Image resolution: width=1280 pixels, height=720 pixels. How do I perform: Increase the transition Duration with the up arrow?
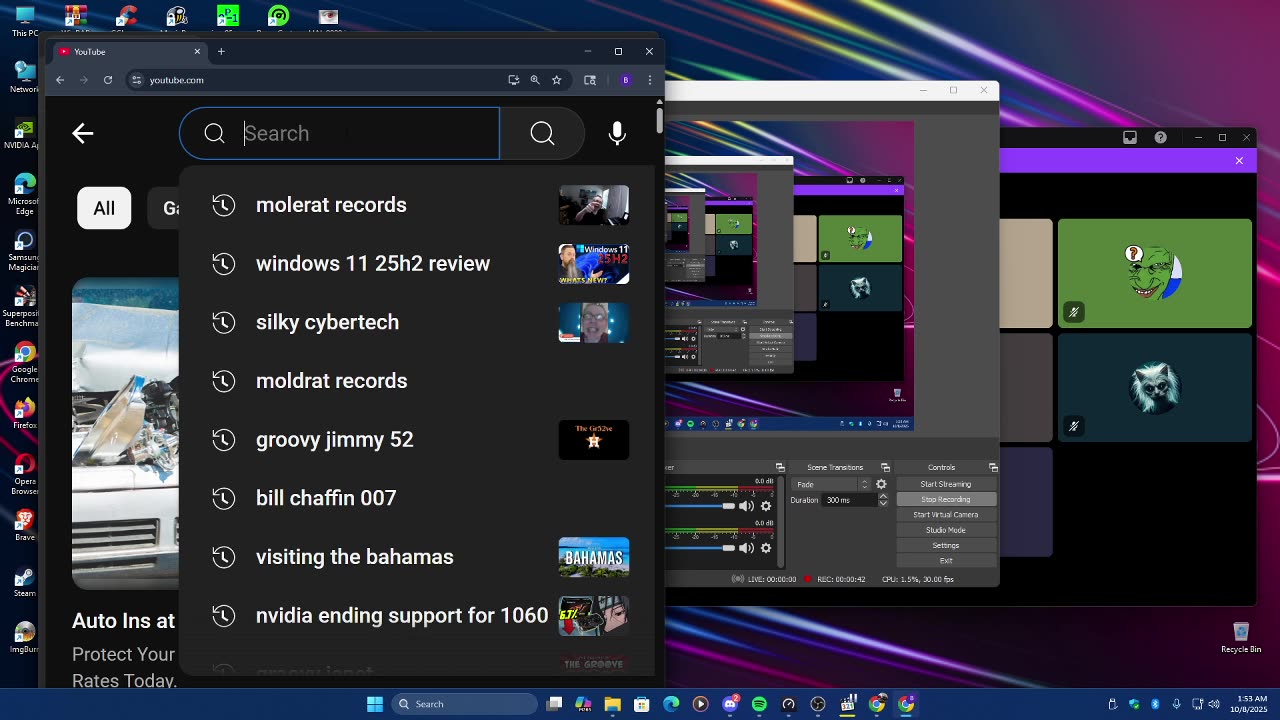(x=883, y=496)
